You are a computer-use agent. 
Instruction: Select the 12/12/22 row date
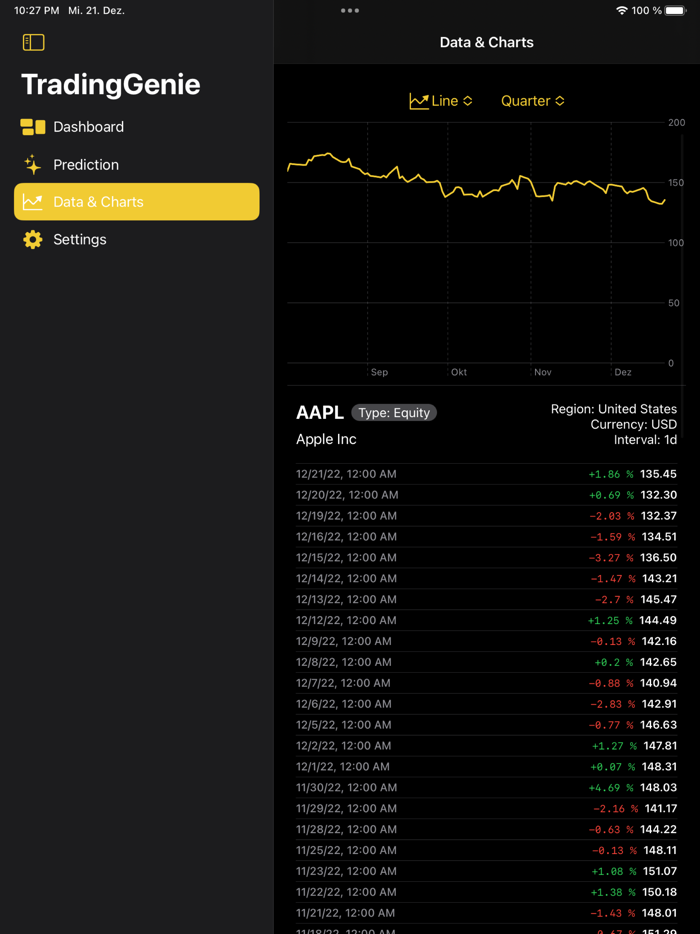pos(346,620)
